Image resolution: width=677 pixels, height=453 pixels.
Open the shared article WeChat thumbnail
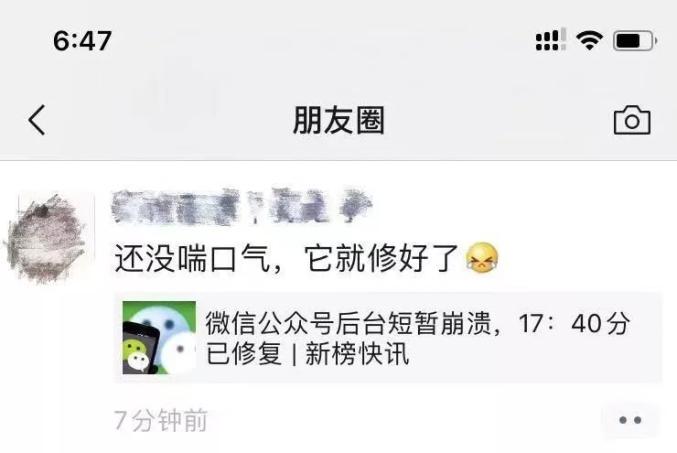tap(159, 338)
